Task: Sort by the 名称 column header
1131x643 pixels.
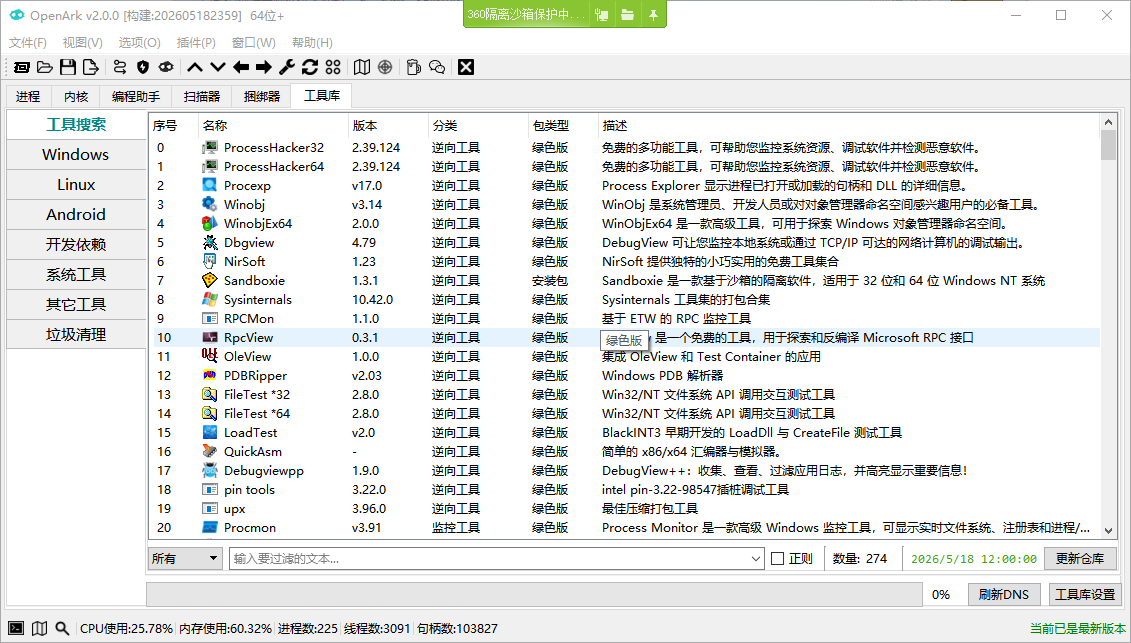Action: coord(273,126)
